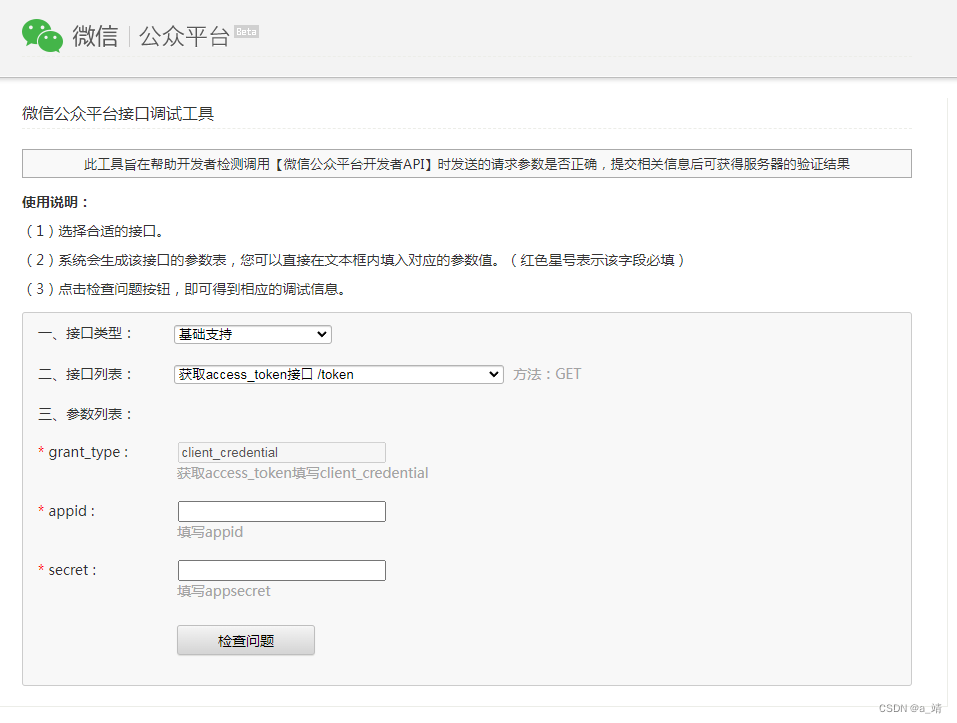Click the 三、参数列表 label
Image resolution: width=957 pixels, height=723 pixels.
(85, 414)
